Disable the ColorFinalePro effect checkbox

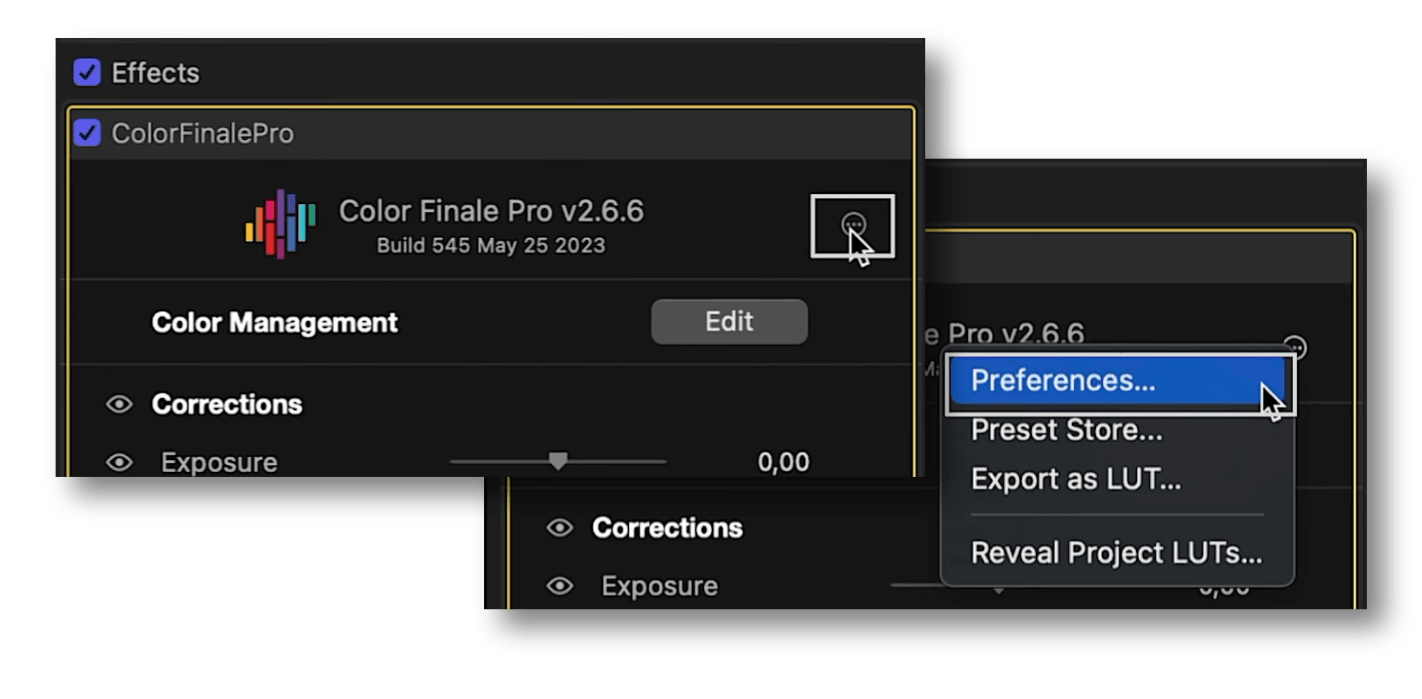coord(87,133)
